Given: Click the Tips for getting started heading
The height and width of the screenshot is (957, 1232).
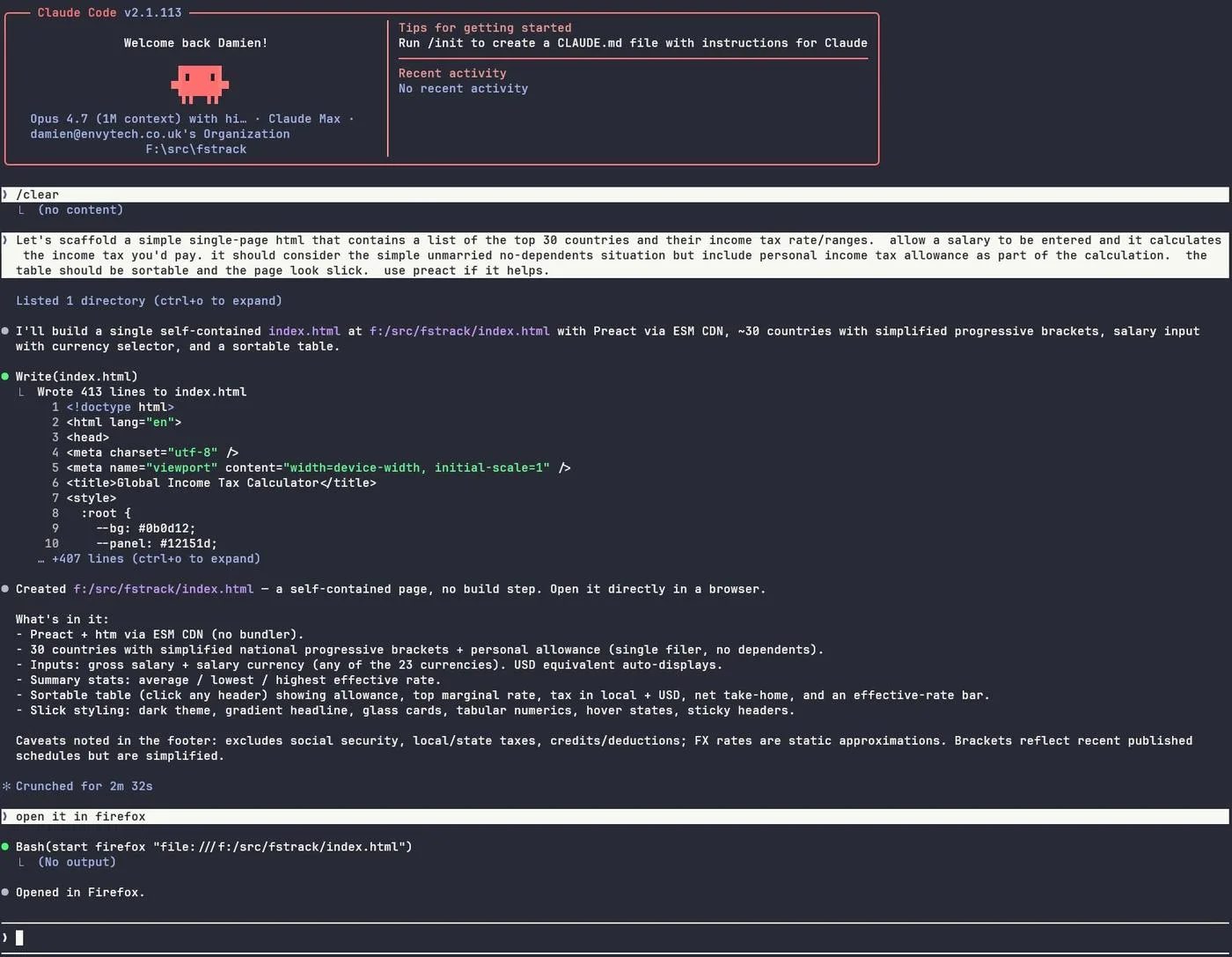Looking at the screenshot, I should click(x=485, y=28).
